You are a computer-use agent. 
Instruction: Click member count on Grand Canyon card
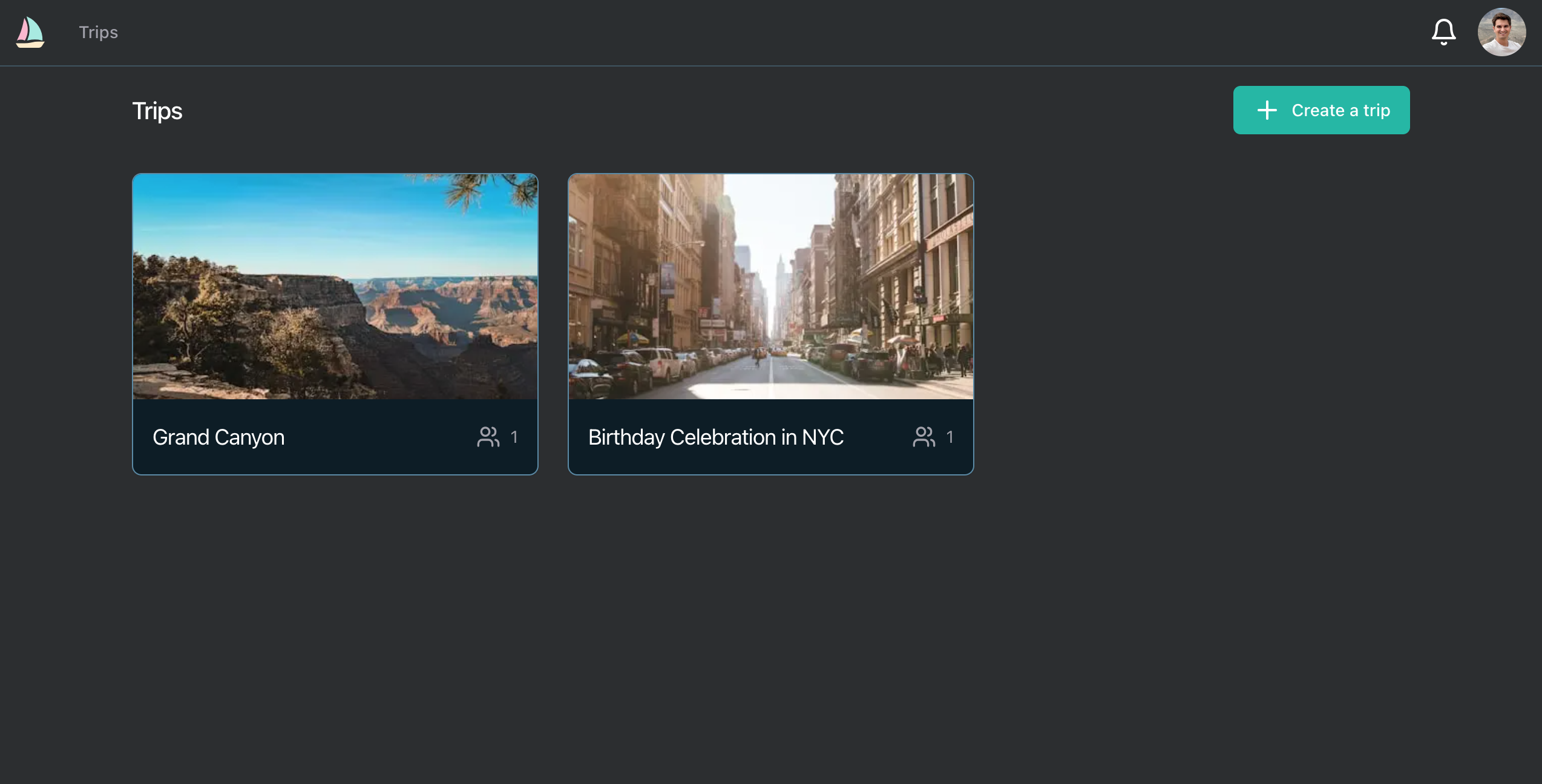tap(514, 437)
